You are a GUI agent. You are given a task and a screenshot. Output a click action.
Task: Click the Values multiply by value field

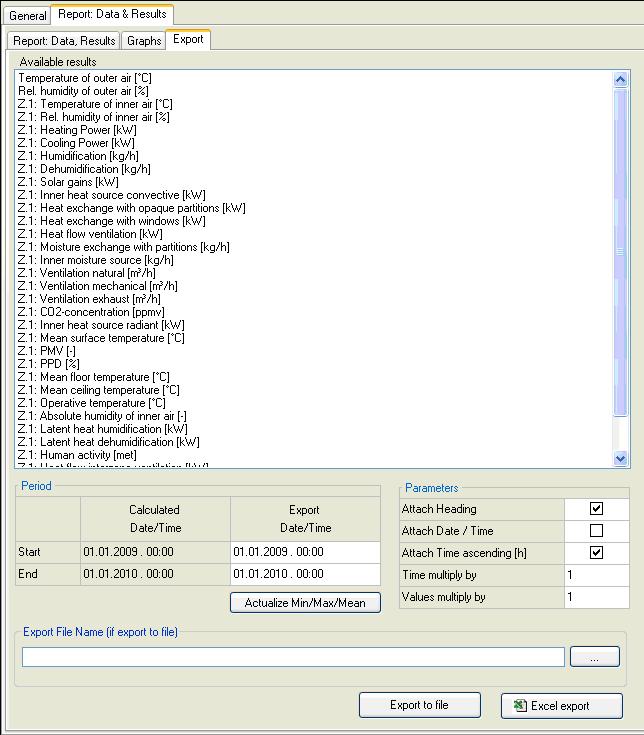(596, 597)
